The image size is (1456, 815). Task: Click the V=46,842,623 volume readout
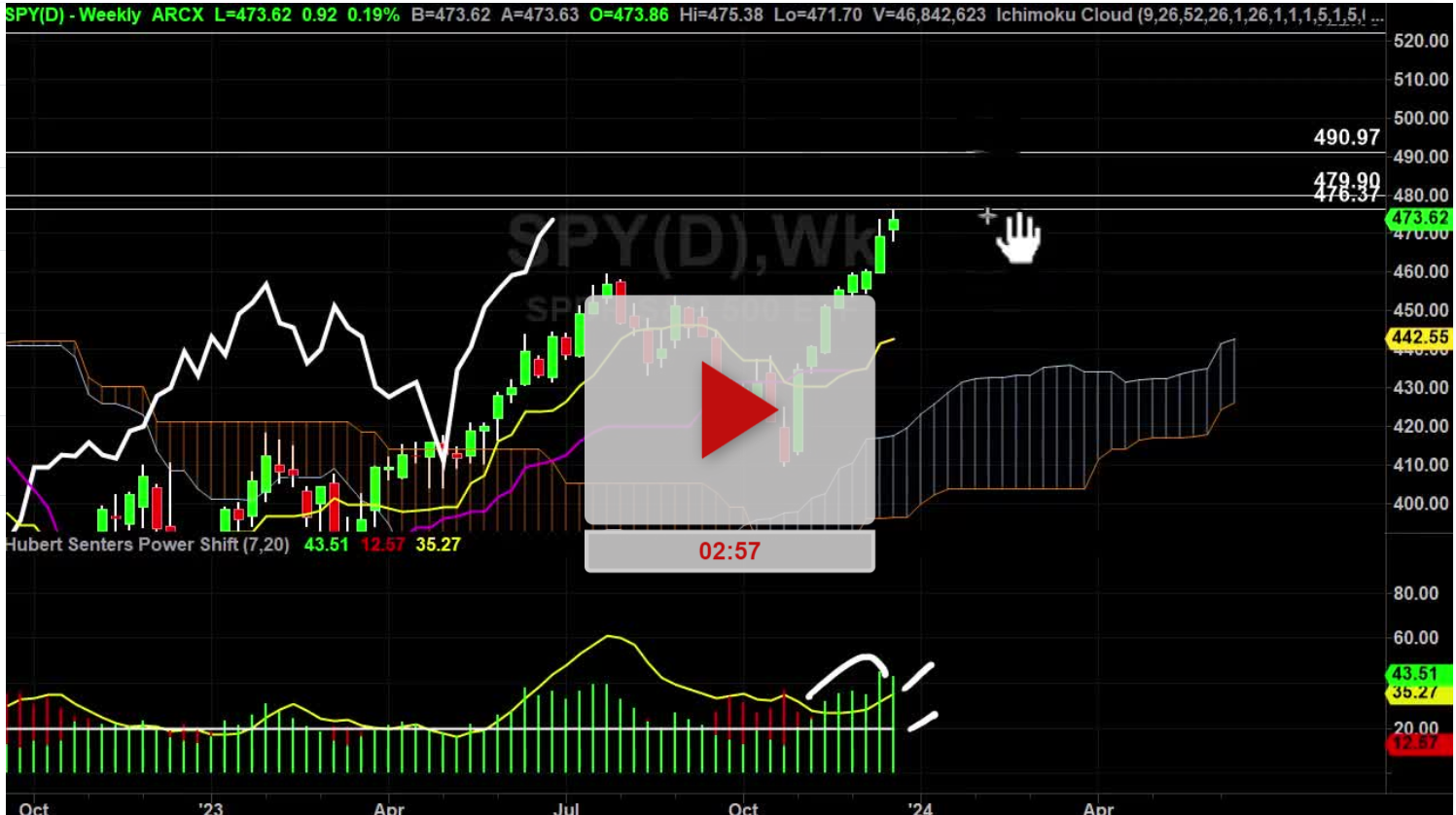(x=929, y=15)
